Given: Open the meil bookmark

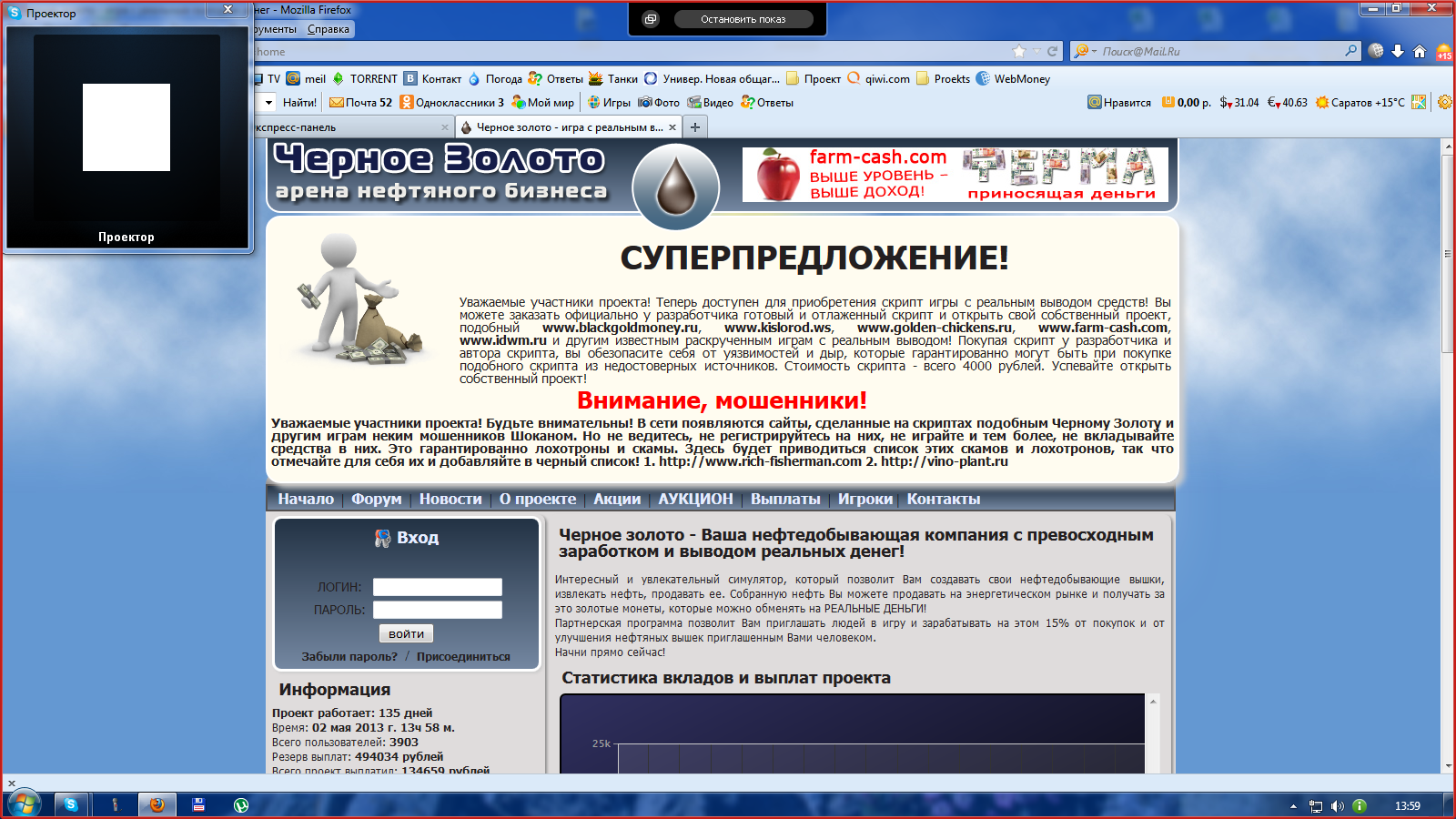Looking at the screenshot, I should [307, 78].
